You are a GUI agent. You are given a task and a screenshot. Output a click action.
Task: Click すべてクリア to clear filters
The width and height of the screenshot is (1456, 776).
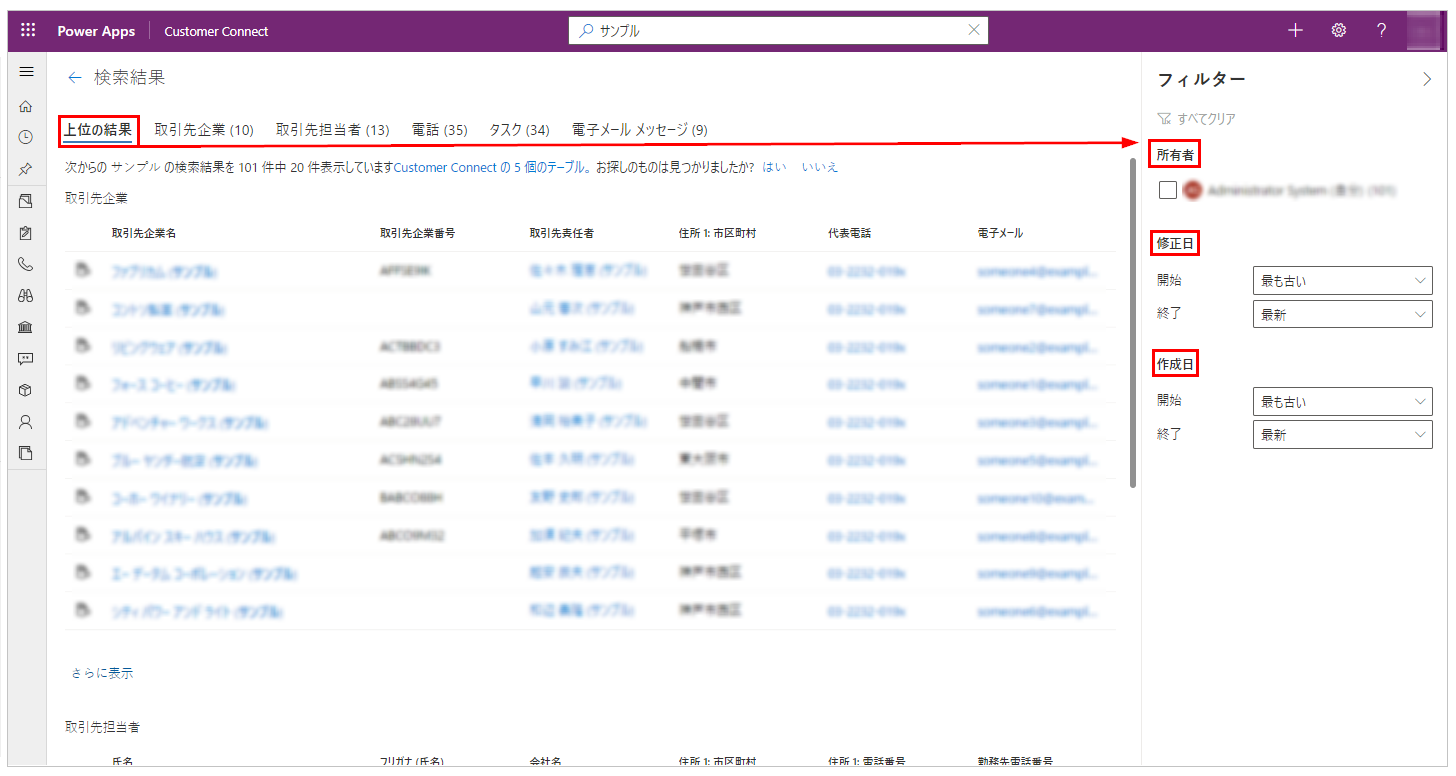[x=1206, y=119]
